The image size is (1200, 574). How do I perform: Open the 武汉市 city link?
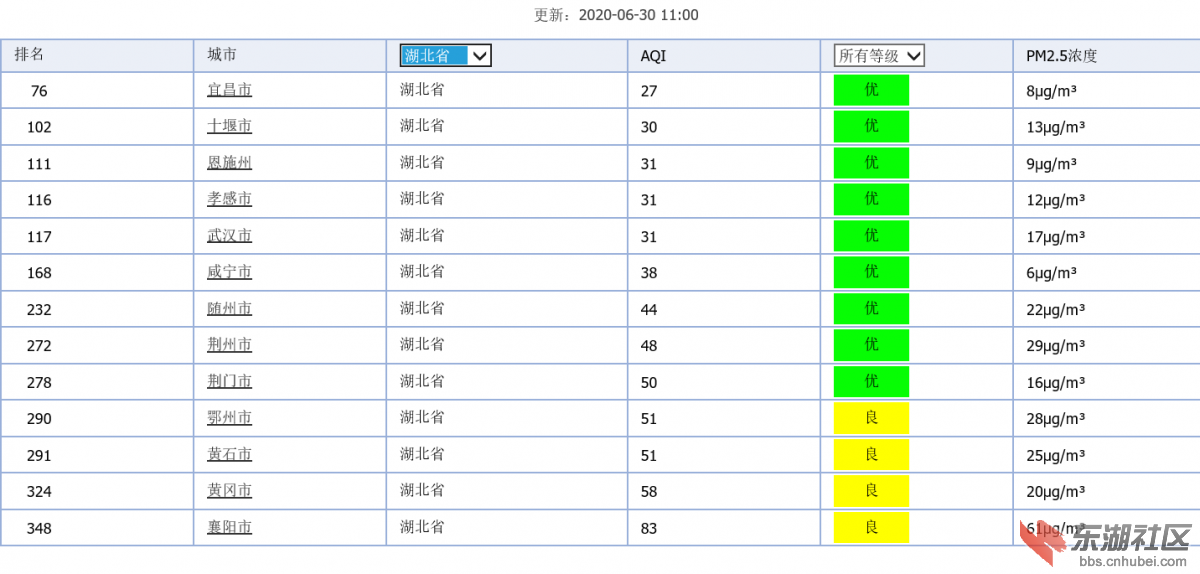[229, 236]
